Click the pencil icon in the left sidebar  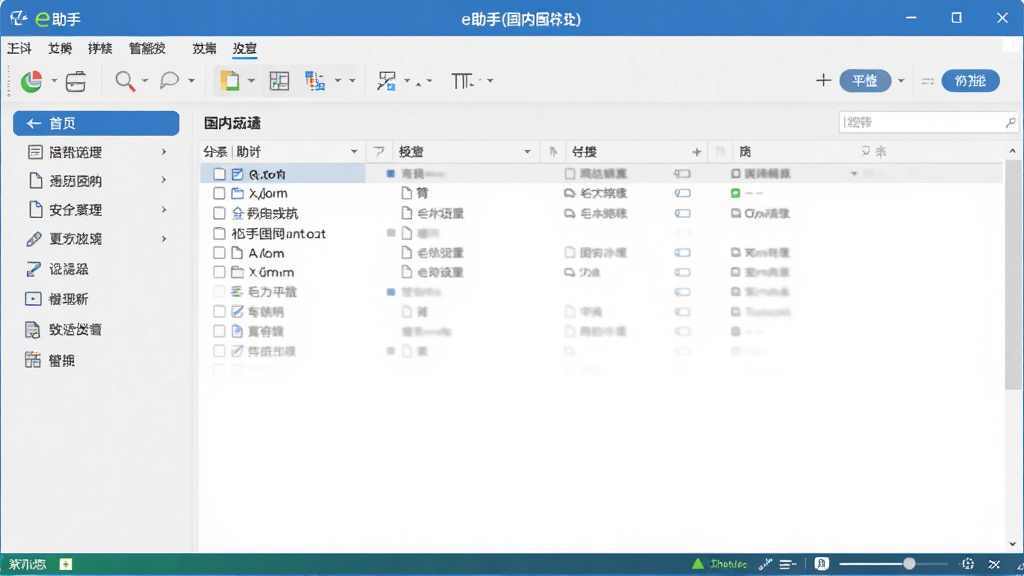34,239
